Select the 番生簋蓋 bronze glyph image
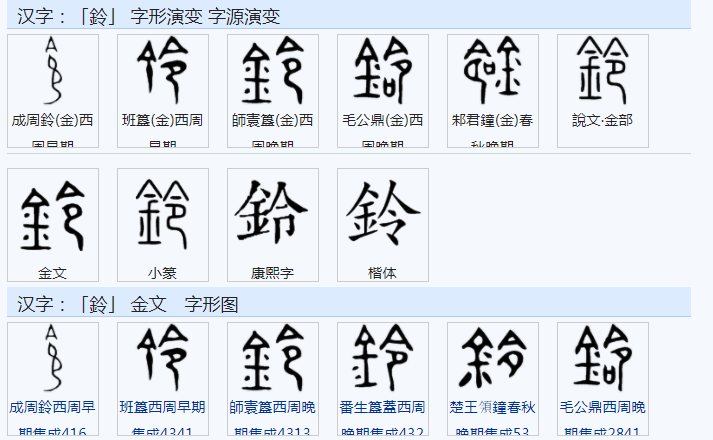This screenshot has width=713, height=440. pos(383,358)
